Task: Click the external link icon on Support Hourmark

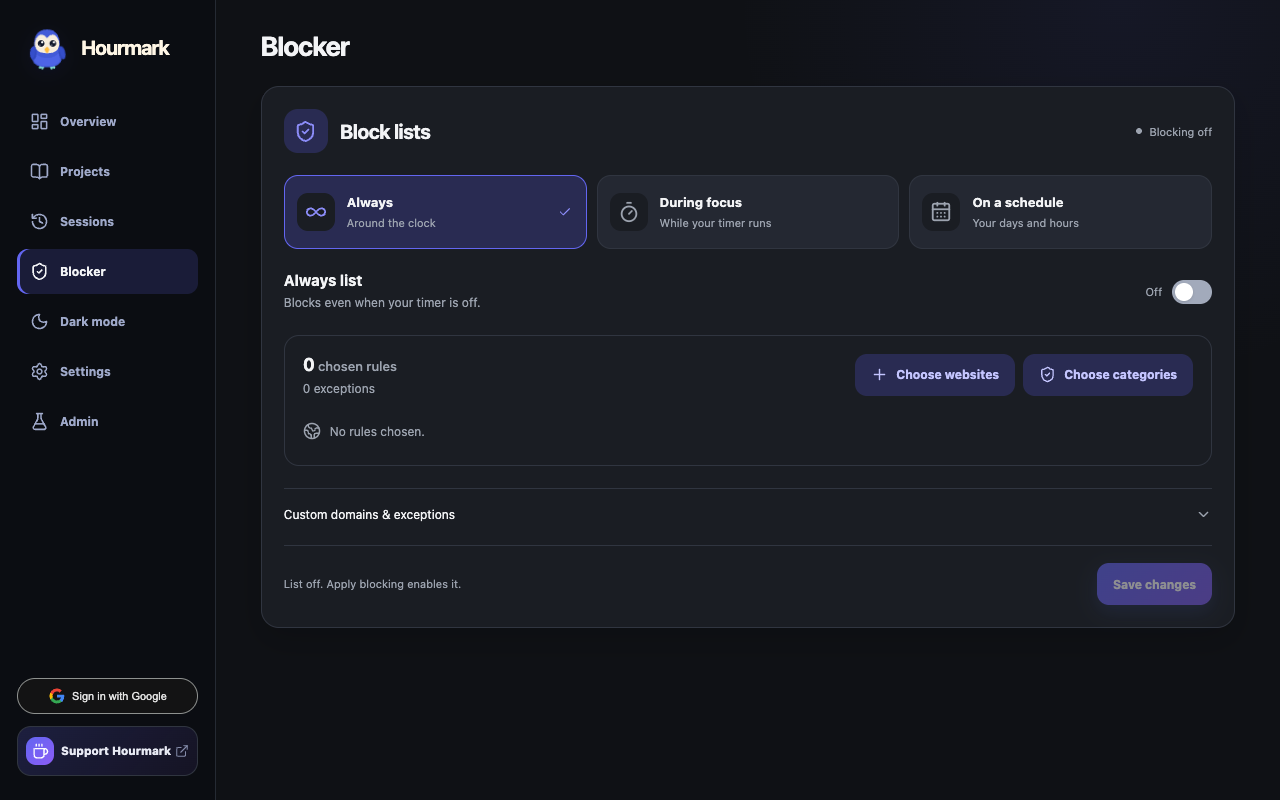Action: point(182,751)
